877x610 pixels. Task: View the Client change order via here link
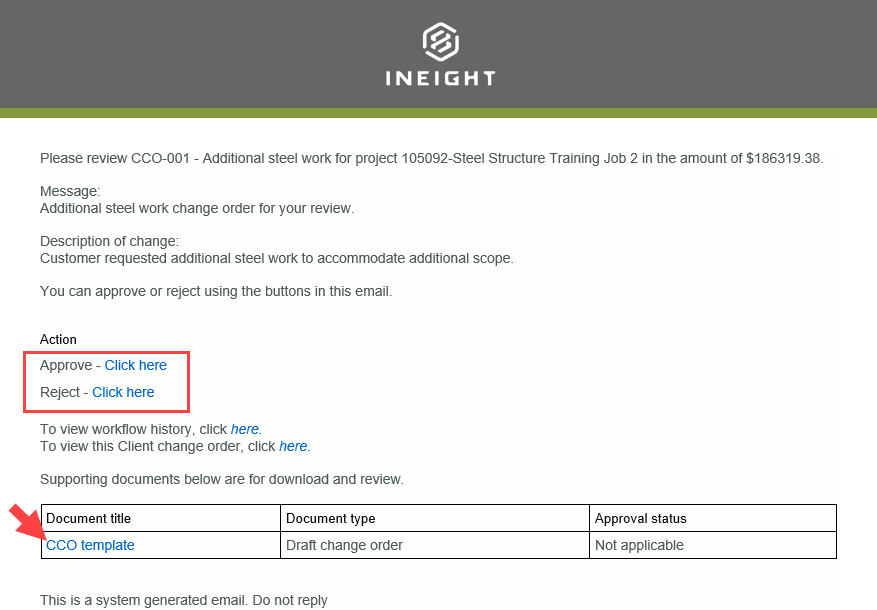point(293,446)
